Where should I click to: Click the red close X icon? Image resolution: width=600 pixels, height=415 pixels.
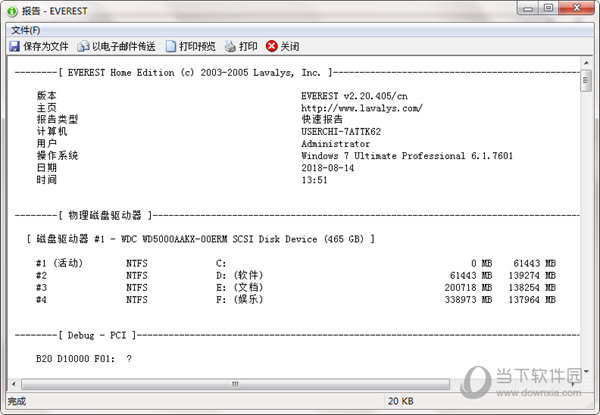[x=271, y=46]
